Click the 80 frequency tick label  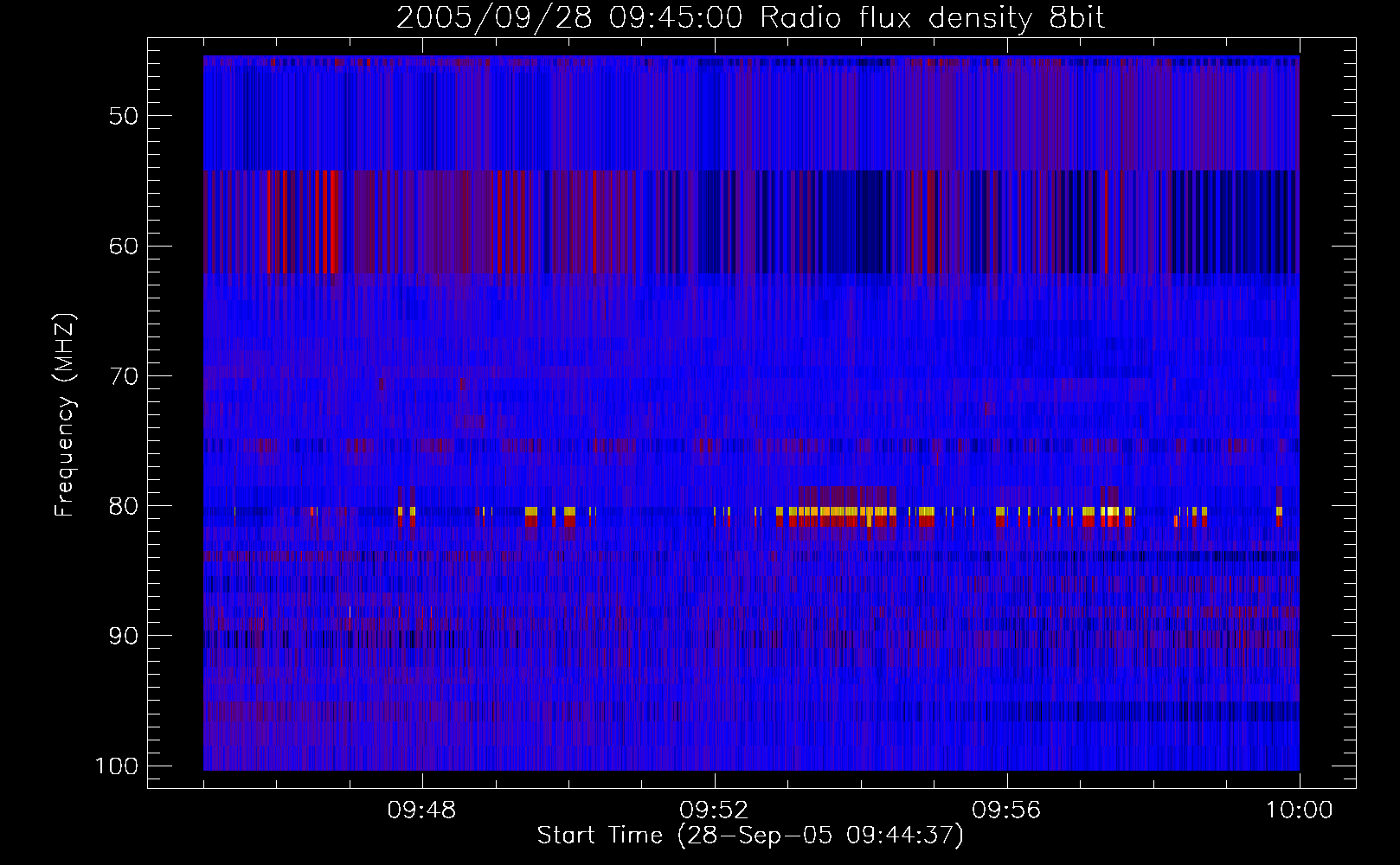point(124,506)
